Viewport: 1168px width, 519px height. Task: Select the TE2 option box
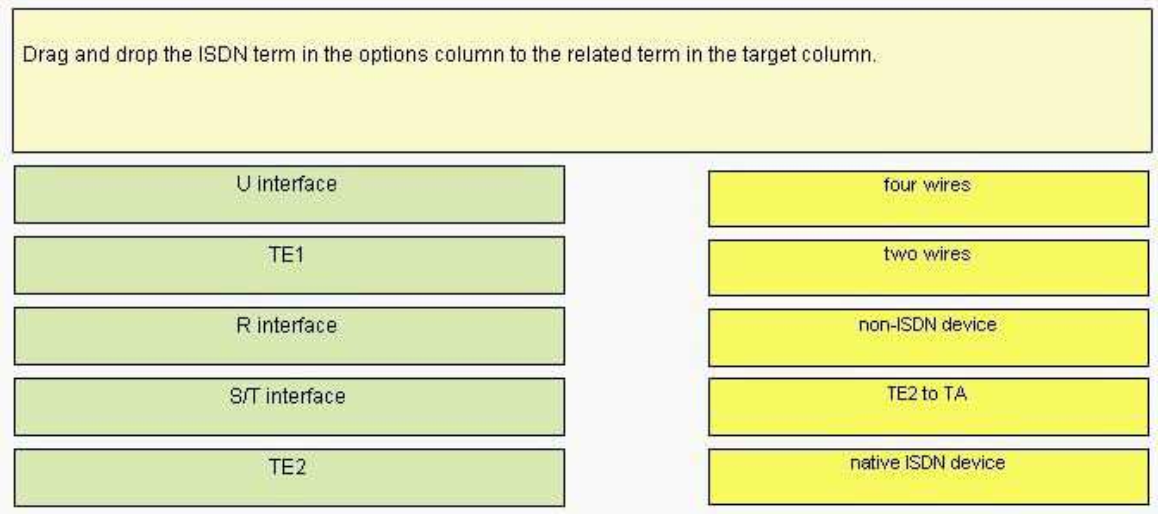(x=289, y=477)
